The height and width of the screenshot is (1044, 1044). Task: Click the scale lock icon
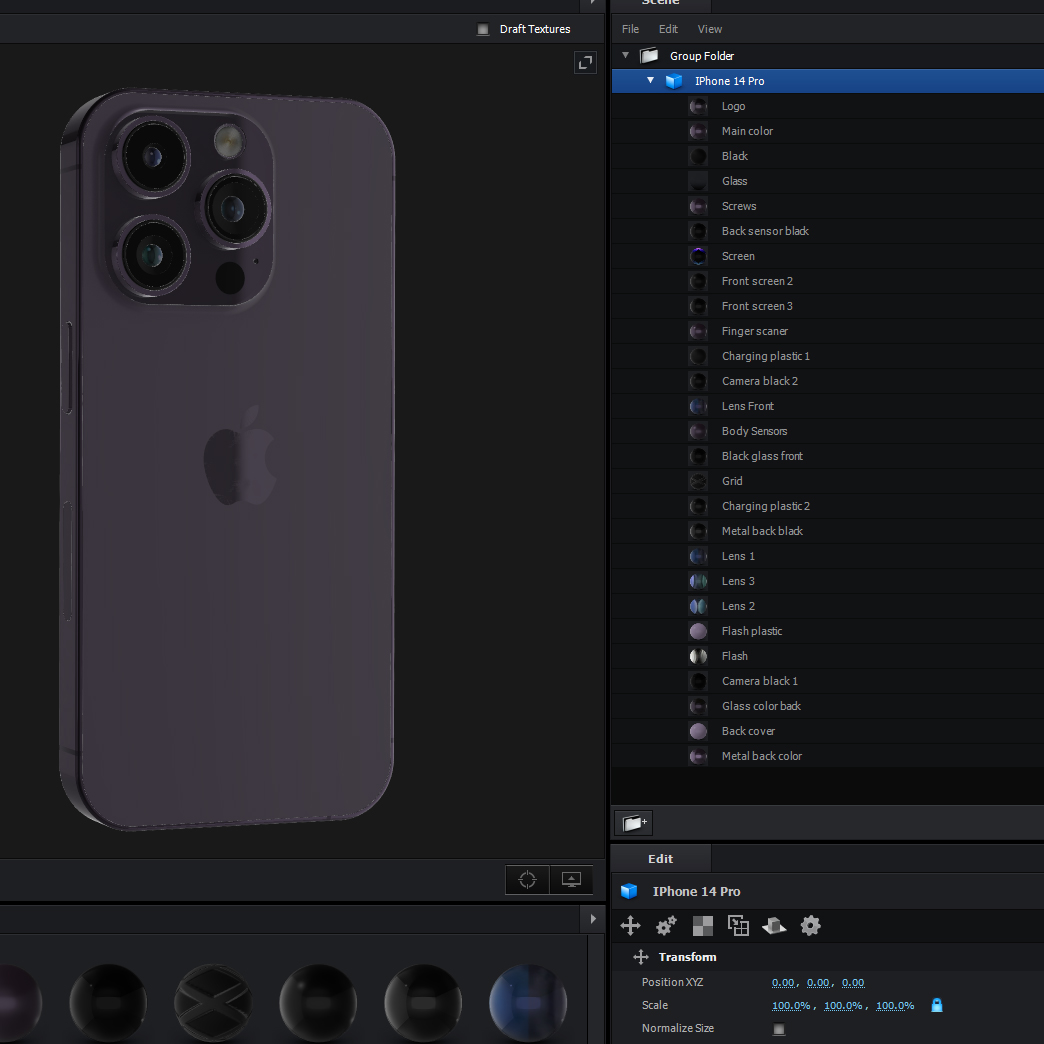[x=937, y=1005]
